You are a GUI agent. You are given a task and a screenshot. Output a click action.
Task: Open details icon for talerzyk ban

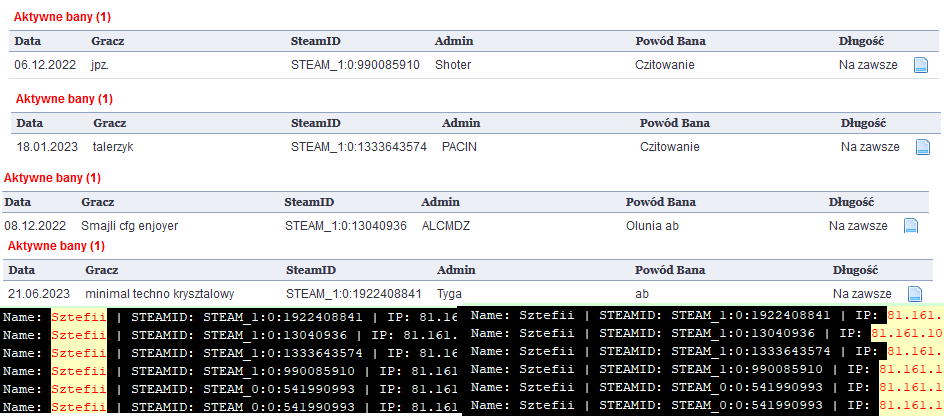[x=923, y=147]
